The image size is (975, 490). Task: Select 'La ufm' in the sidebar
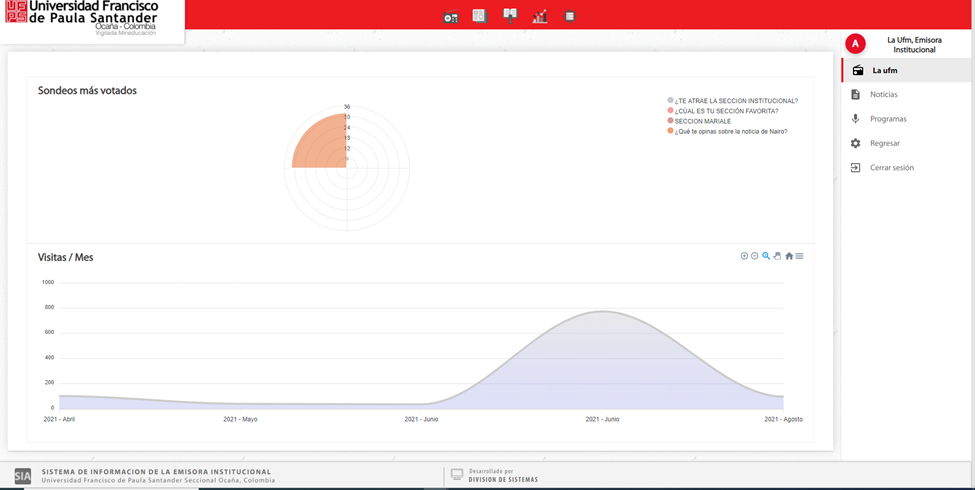click(885, 70)
